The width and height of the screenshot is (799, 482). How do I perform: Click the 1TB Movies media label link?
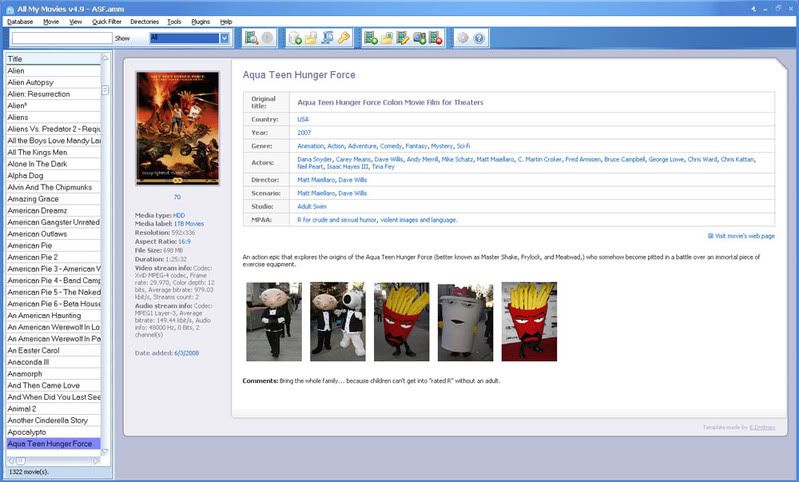(189, 224)
